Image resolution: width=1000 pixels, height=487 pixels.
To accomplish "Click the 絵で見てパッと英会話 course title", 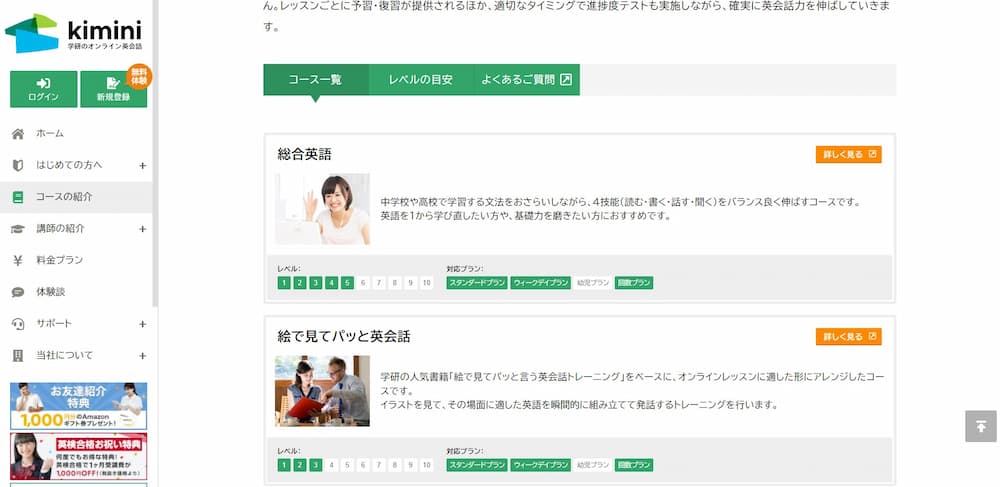I will pyautogui.click(x=344, y=337).
